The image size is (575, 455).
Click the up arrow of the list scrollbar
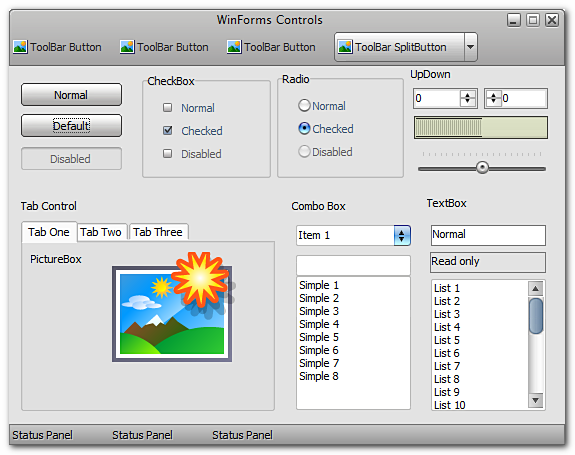535,289
